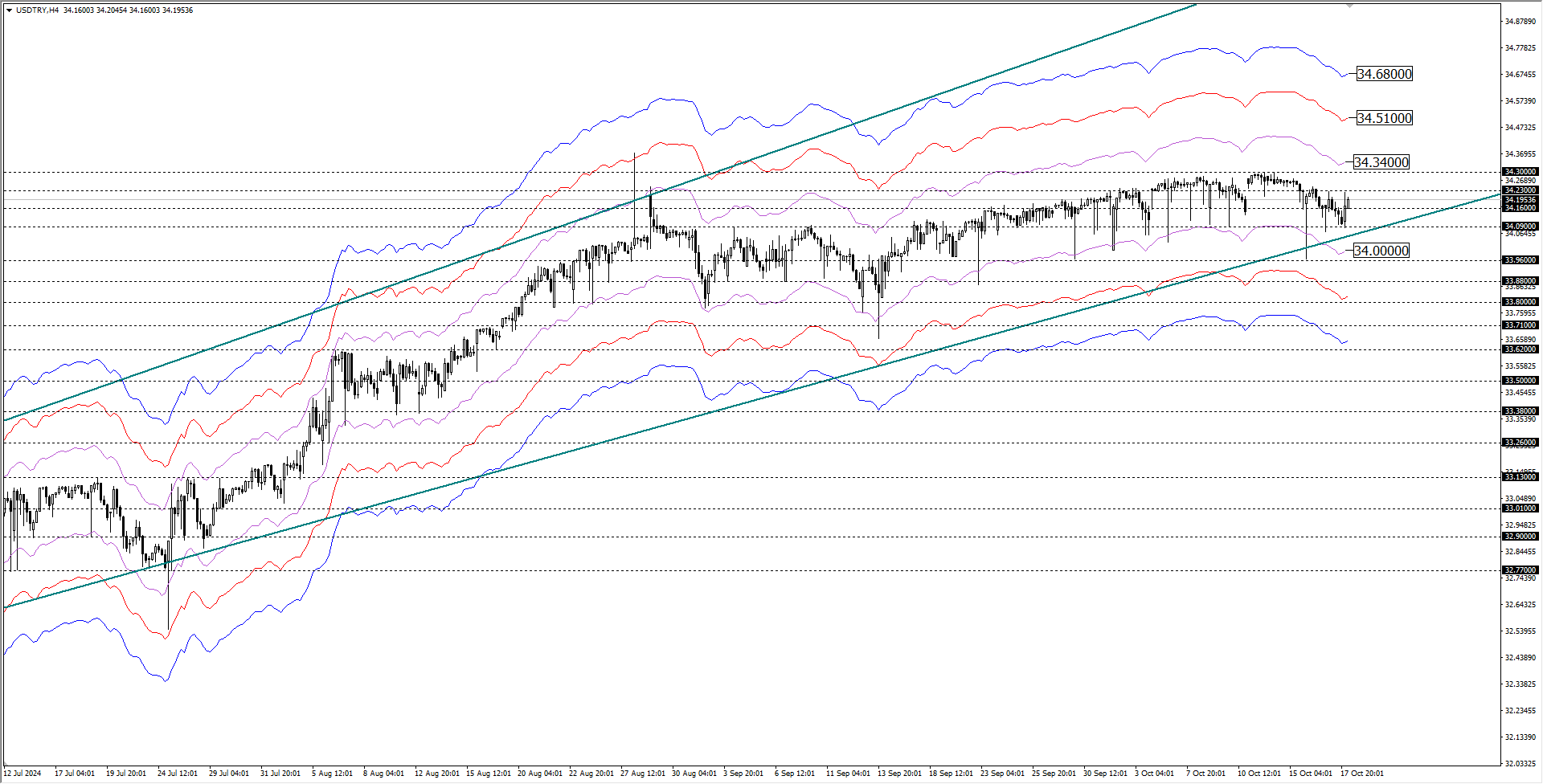Click the 33.55825 price scale value
The height and width of the screenshot is (784, 1543).
1520,366
